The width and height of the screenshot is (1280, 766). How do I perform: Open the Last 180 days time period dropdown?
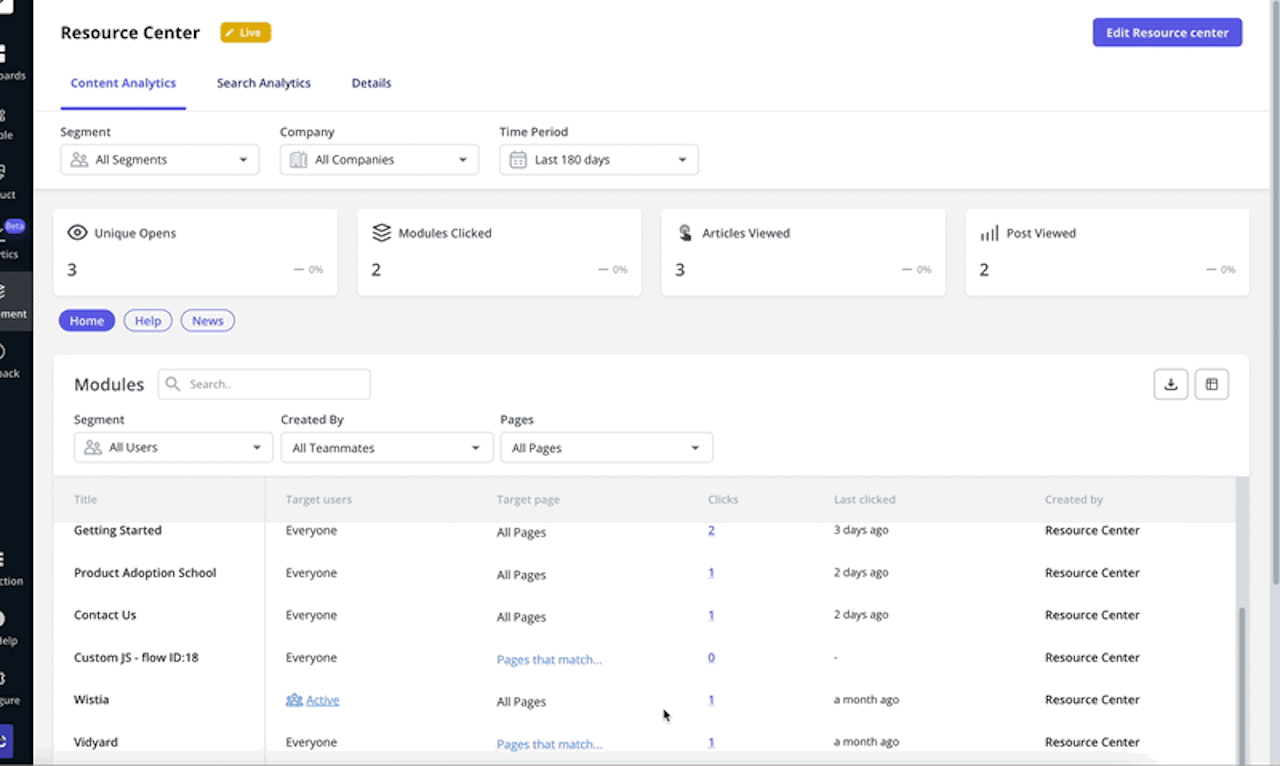click(598, 160)
